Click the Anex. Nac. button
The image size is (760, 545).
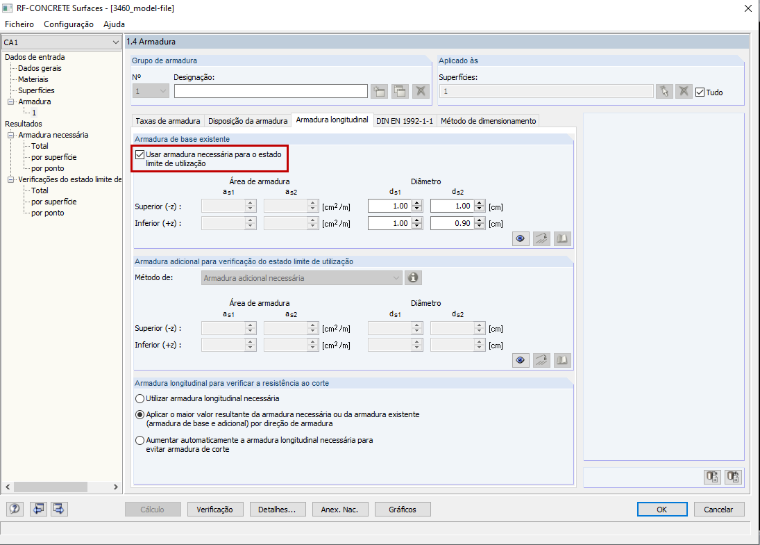(x=340, y=510)
